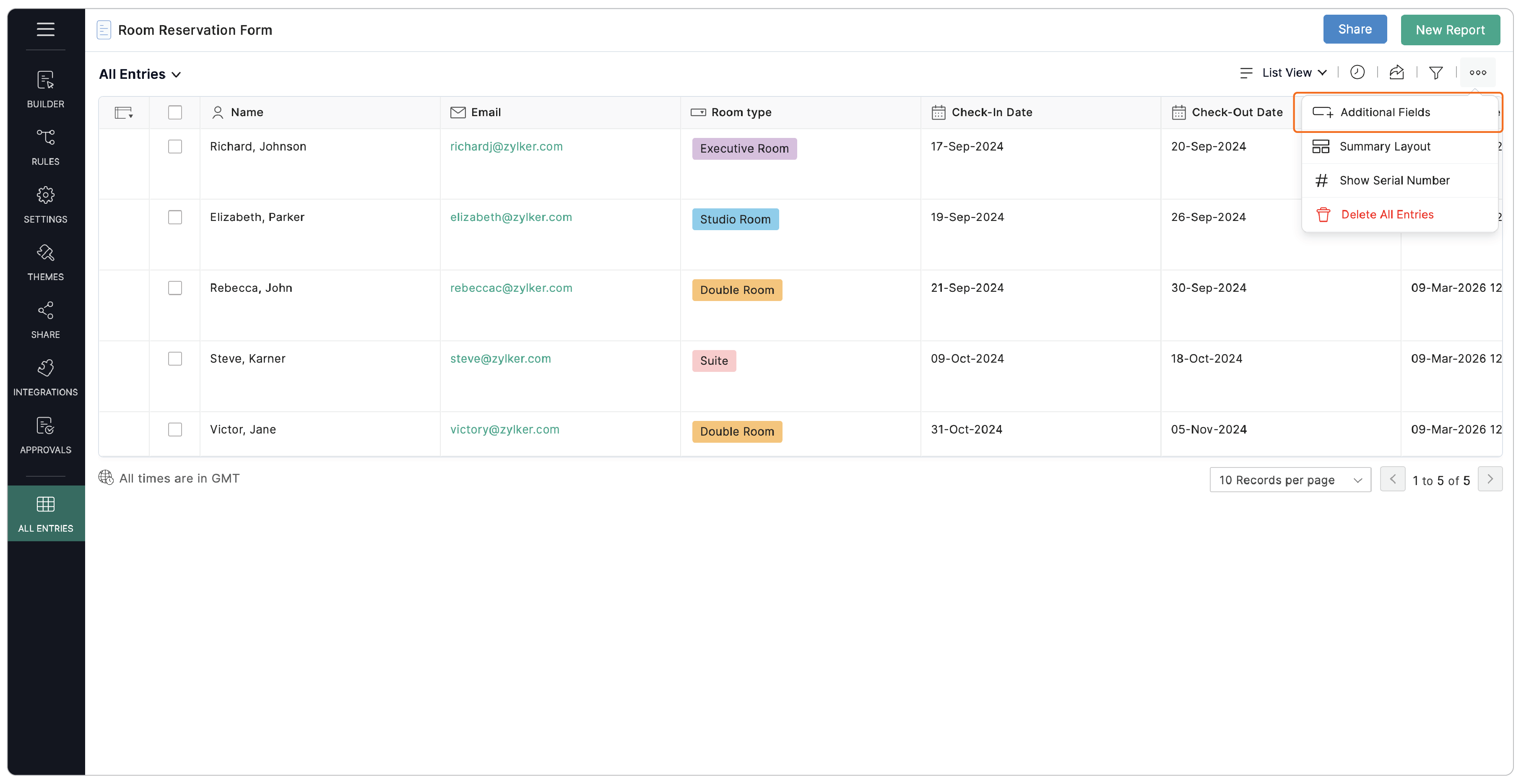Click the export entries icon

point(1397,72)
